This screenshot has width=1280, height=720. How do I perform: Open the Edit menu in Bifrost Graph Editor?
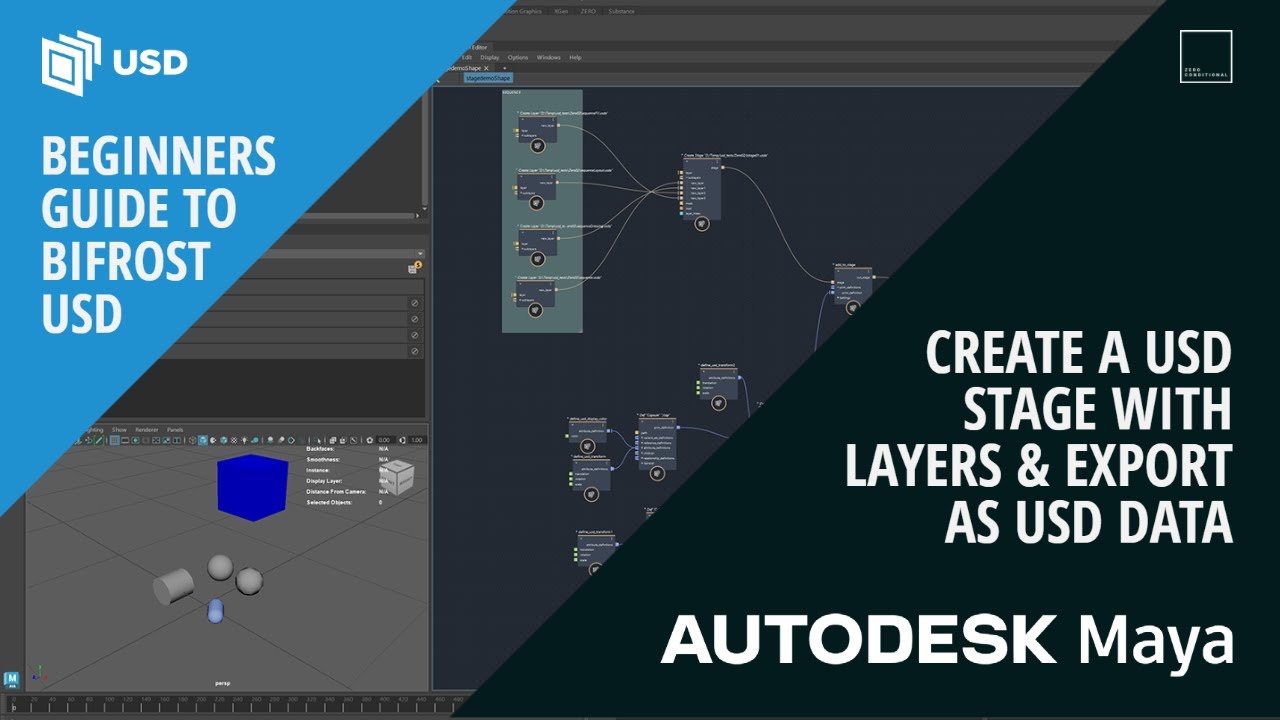click(x=466, y=57)
